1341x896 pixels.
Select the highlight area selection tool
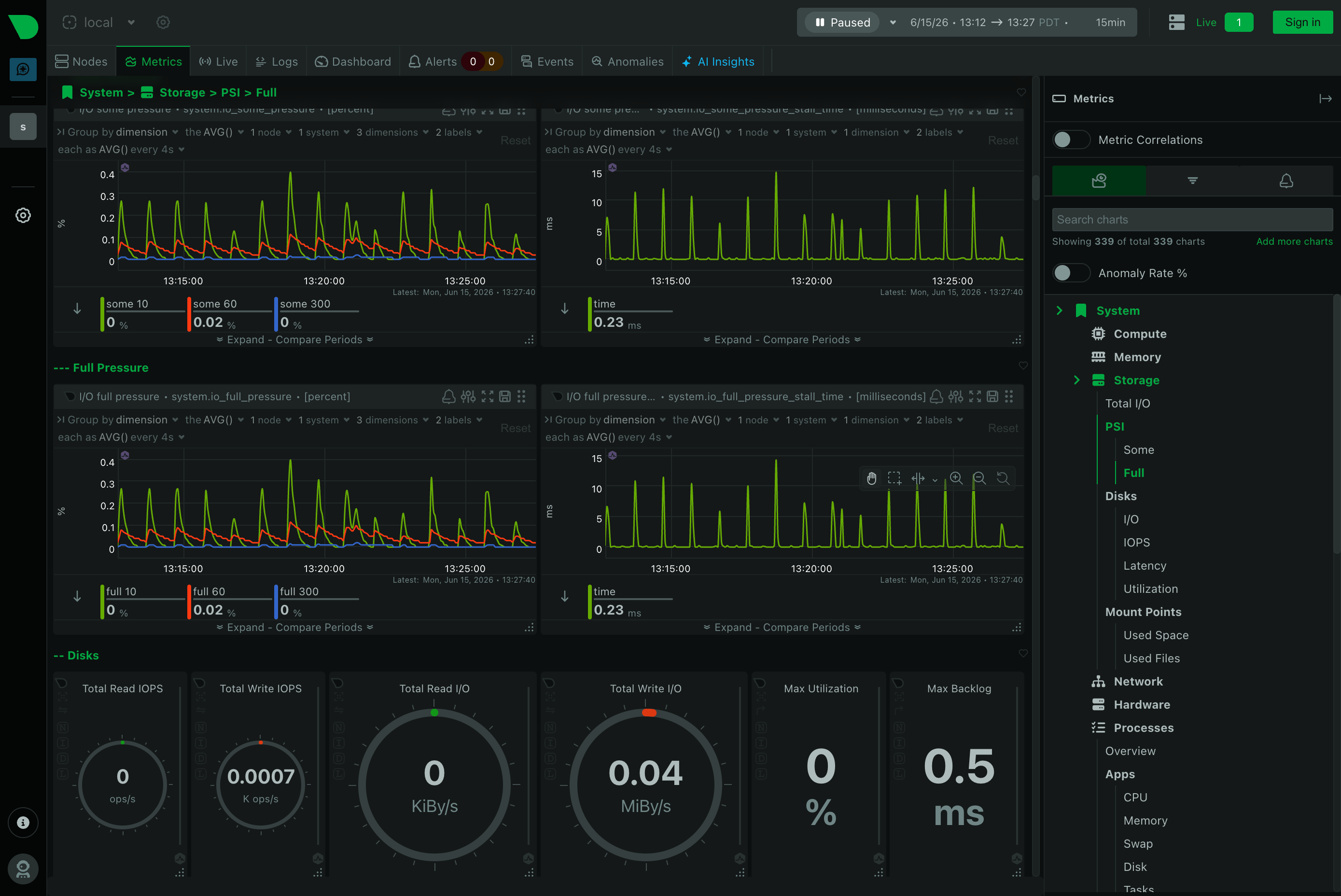(x=895, y=478)
